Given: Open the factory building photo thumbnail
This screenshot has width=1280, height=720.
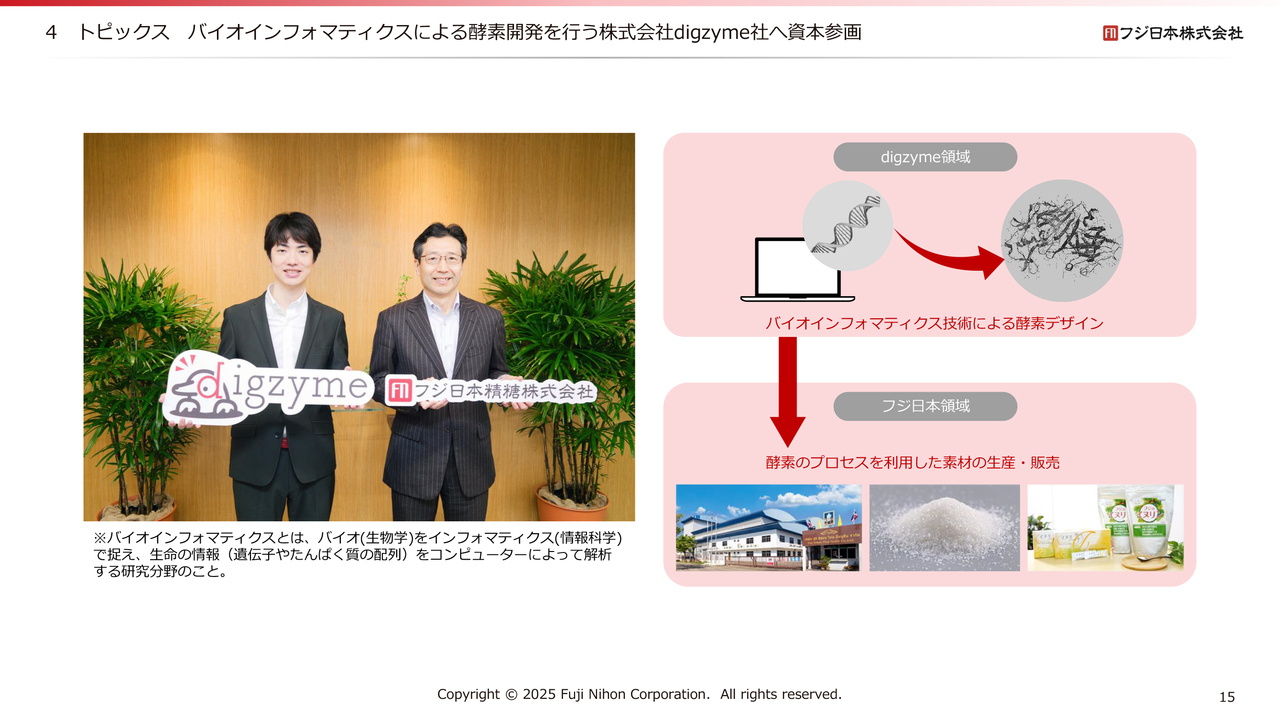Looking at the screenshot, I should (768, 528).
